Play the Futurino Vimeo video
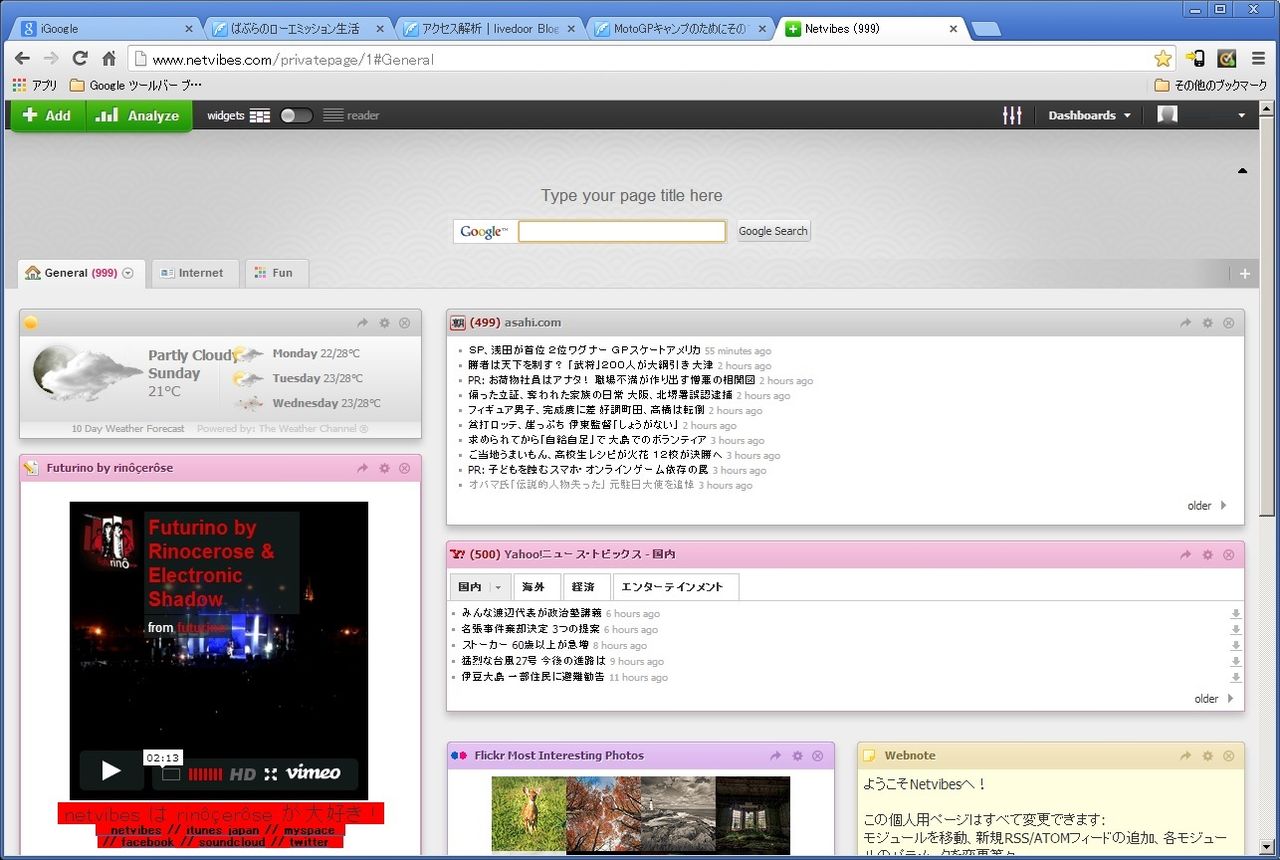 click(x=111, y=771)
